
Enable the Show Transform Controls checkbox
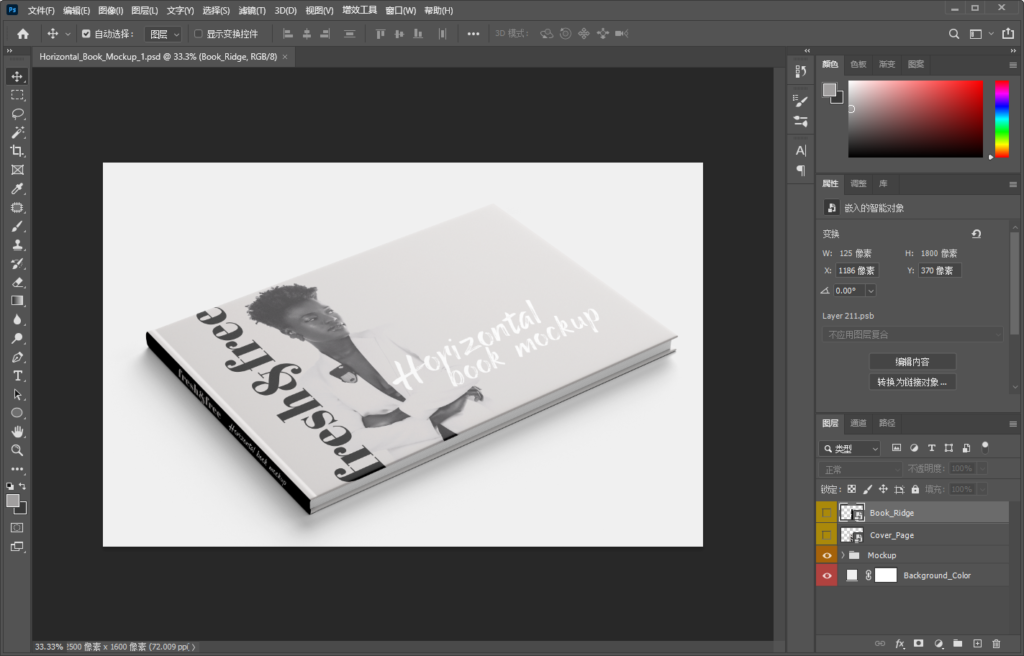(198, 34)
